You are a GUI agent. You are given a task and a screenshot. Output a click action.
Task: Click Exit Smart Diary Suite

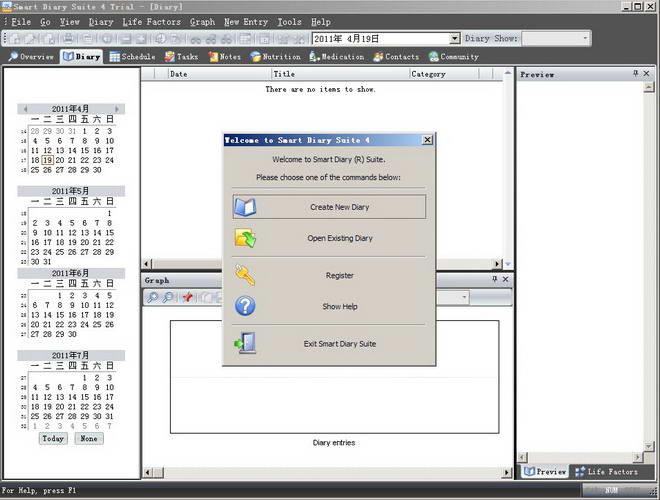329,343
